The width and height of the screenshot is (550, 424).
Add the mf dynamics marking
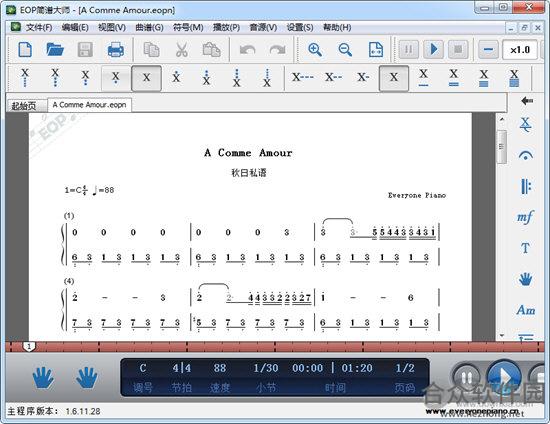point(525,217)
